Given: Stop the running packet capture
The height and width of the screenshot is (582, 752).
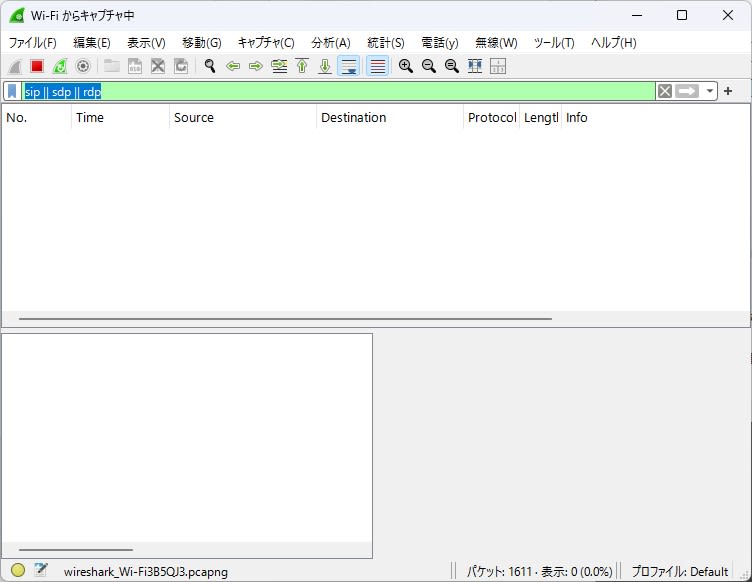Looking at the screenshot, I should point(37,66).
